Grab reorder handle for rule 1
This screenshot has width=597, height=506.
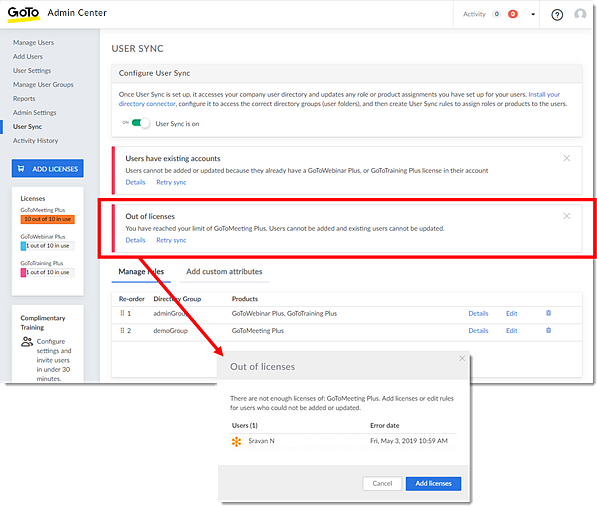[x=122, y=313]
